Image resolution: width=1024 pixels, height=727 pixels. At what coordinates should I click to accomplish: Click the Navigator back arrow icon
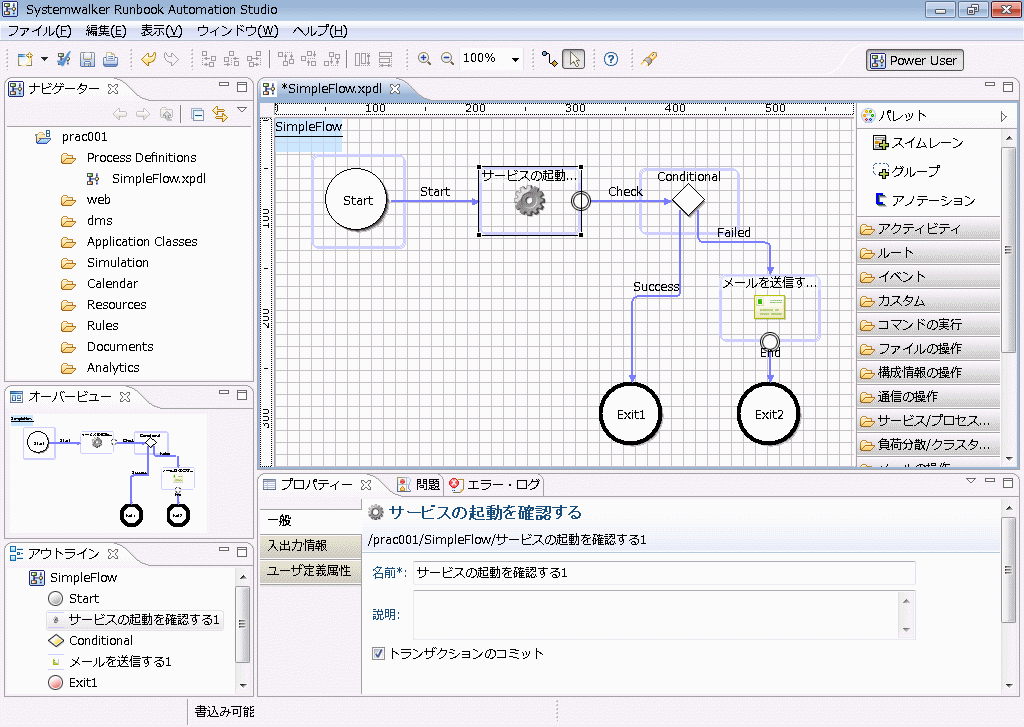pos(120,115)
